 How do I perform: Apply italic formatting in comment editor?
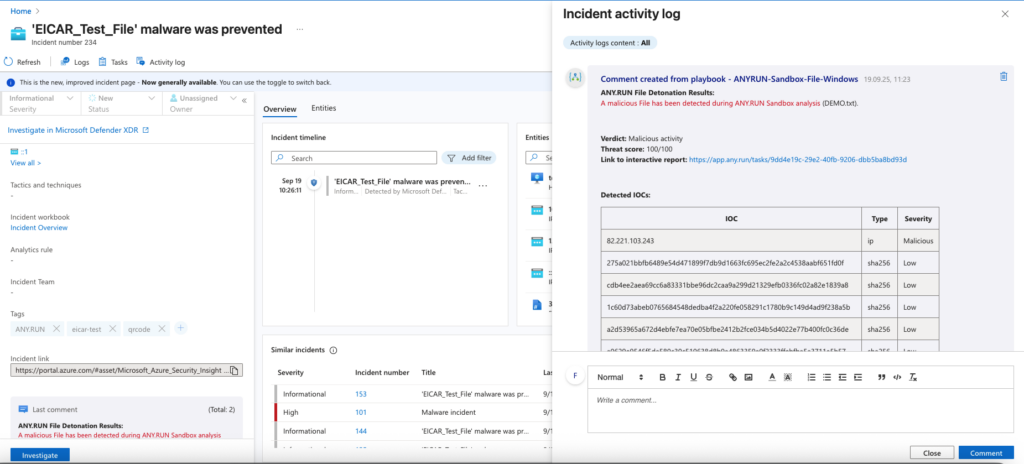pyautogui.click(x=678, y=377)
